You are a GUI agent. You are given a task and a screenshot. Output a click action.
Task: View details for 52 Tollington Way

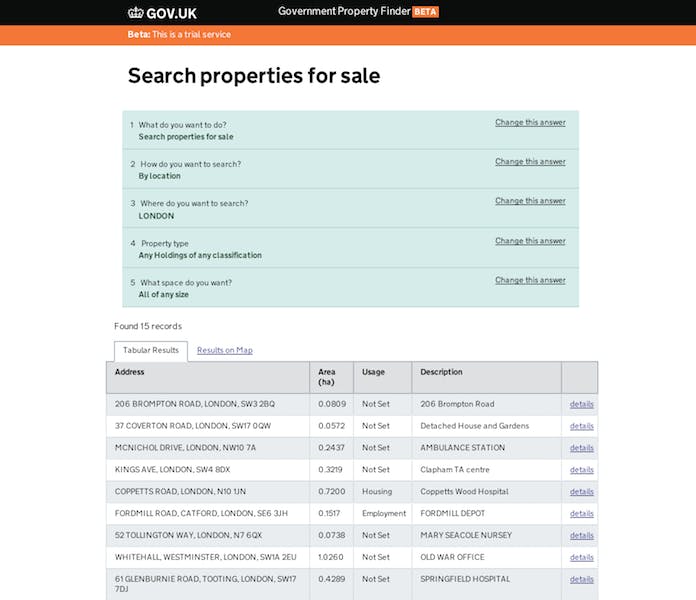[581, 536]
